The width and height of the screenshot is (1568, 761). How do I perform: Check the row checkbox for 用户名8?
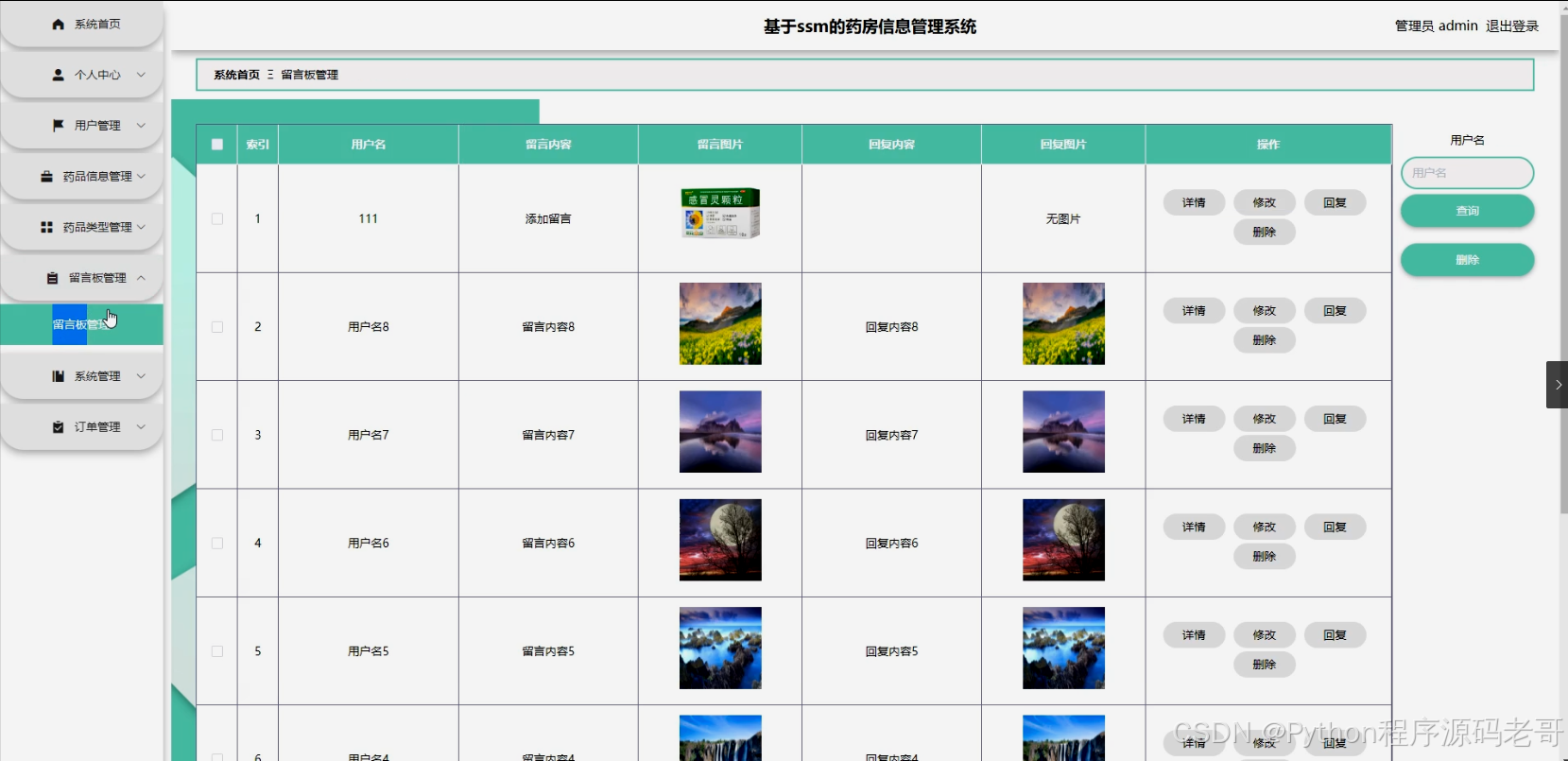217,327
